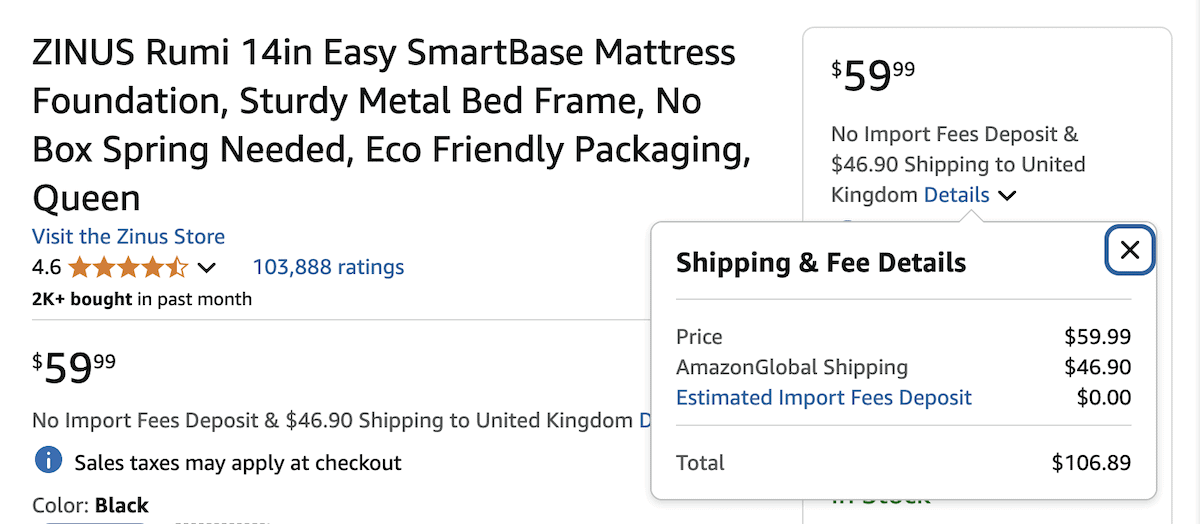
Task: Click the blue info icon beside sales taxes
Action: (48, 461)
